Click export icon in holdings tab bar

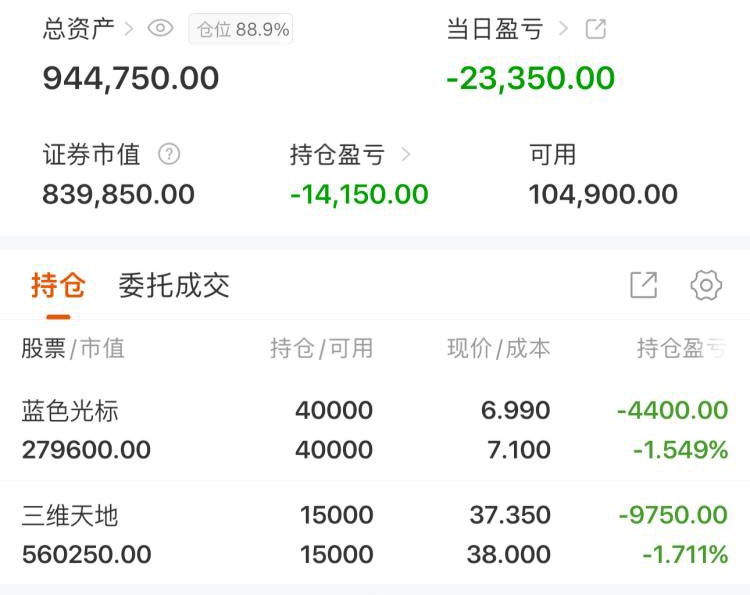click(644, 285)
